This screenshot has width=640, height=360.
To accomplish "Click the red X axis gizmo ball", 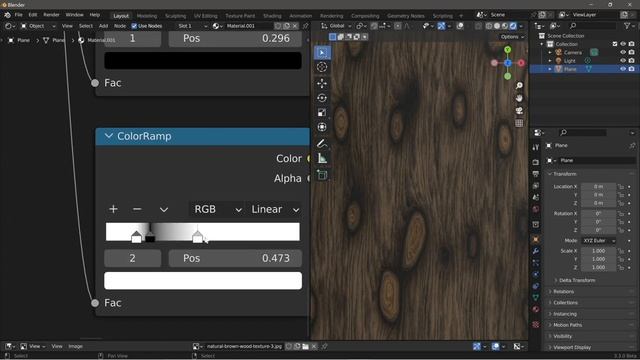I will (521, 63).
